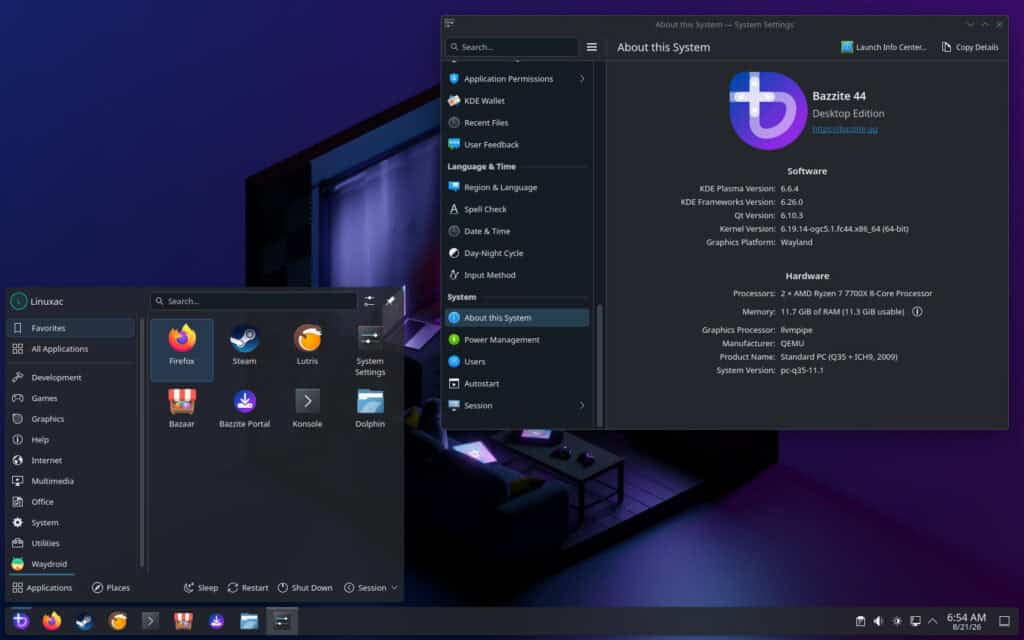The width and height of the screenshot is (1024, 640).
Task: Click System Settings task on the taskbar
Action: pos(281,620)
